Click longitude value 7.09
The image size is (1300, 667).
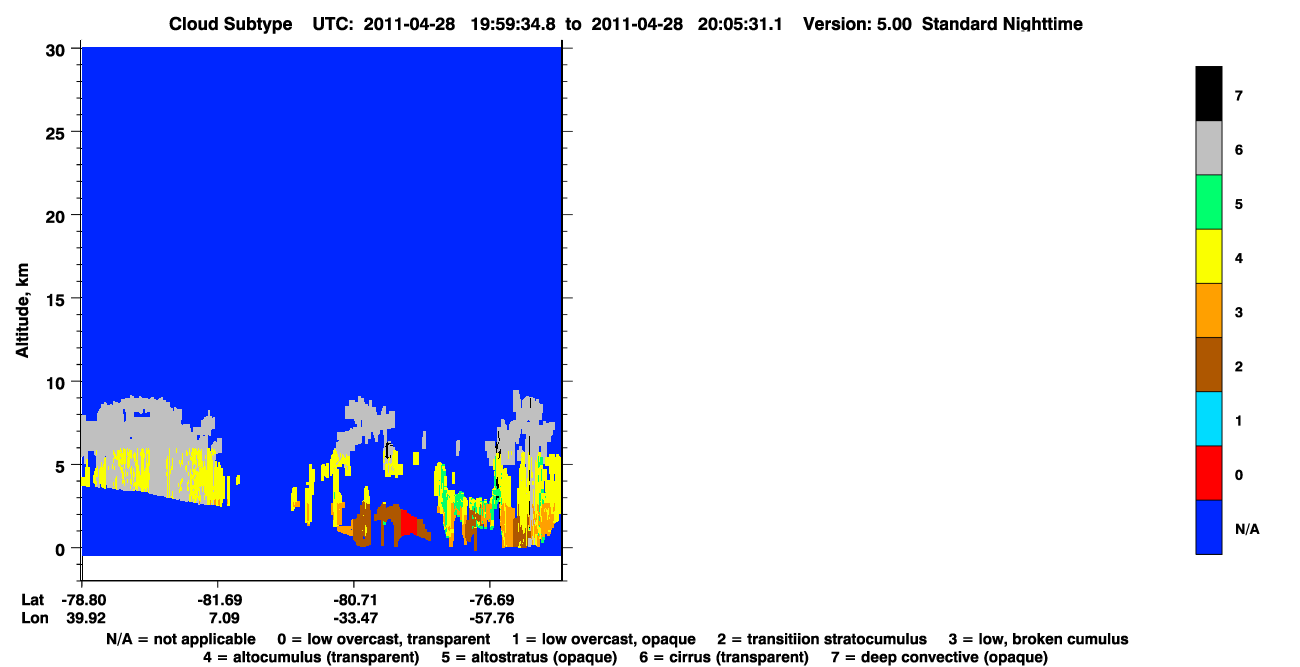pyautogui.click(x=217, y=618)
